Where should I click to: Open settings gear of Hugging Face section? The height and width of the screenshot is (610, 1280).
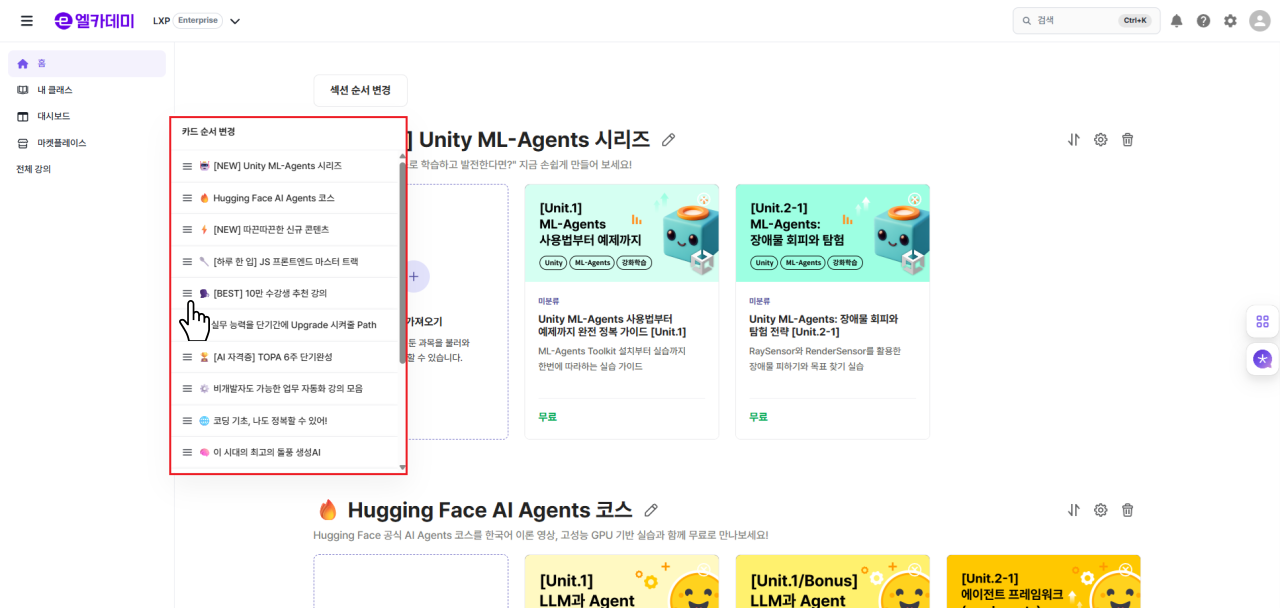[1100, 510]
